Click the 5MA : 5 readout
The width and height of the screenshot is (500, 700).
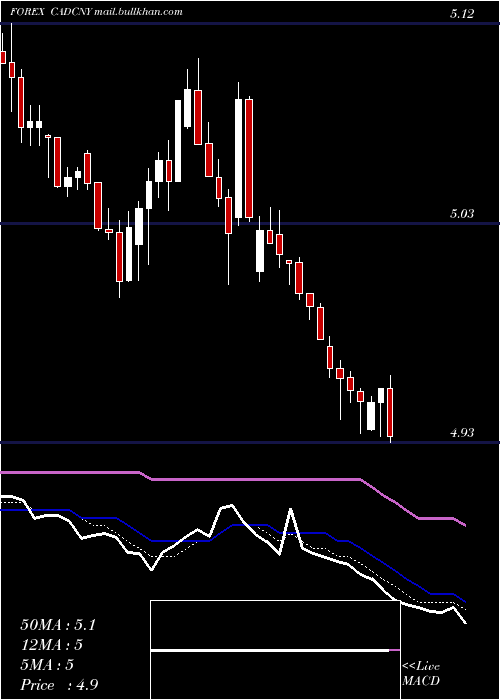(x=47, y=665)
